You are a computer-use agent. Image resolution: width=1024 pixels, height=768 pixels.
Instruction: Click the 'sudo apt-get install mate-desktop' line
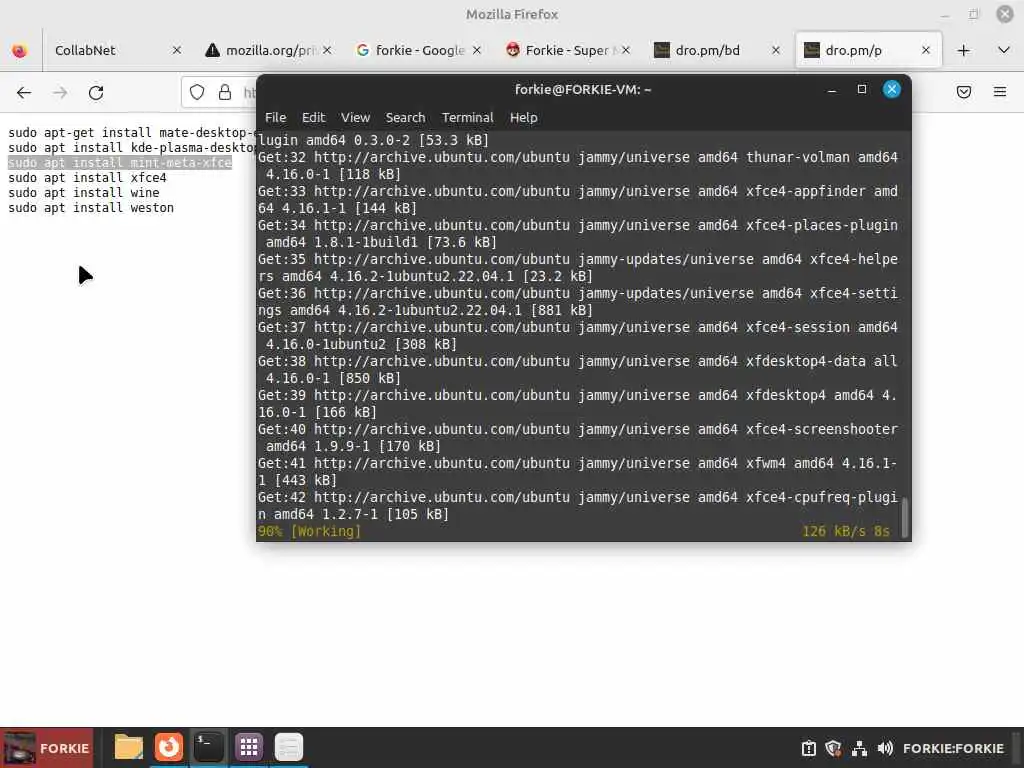point(131,133)
